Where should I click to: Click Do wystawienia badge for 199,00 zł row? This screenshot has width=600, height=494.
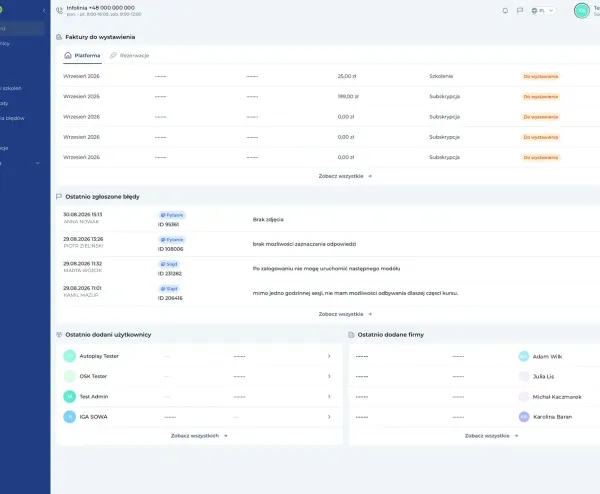tap(541, 97)
